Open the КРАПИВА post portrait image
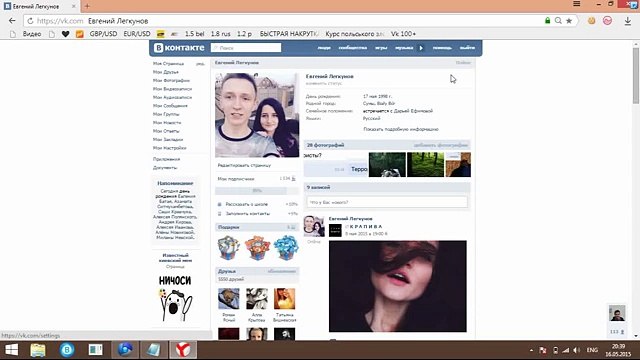The image size is (640, 360). (398, 286)
